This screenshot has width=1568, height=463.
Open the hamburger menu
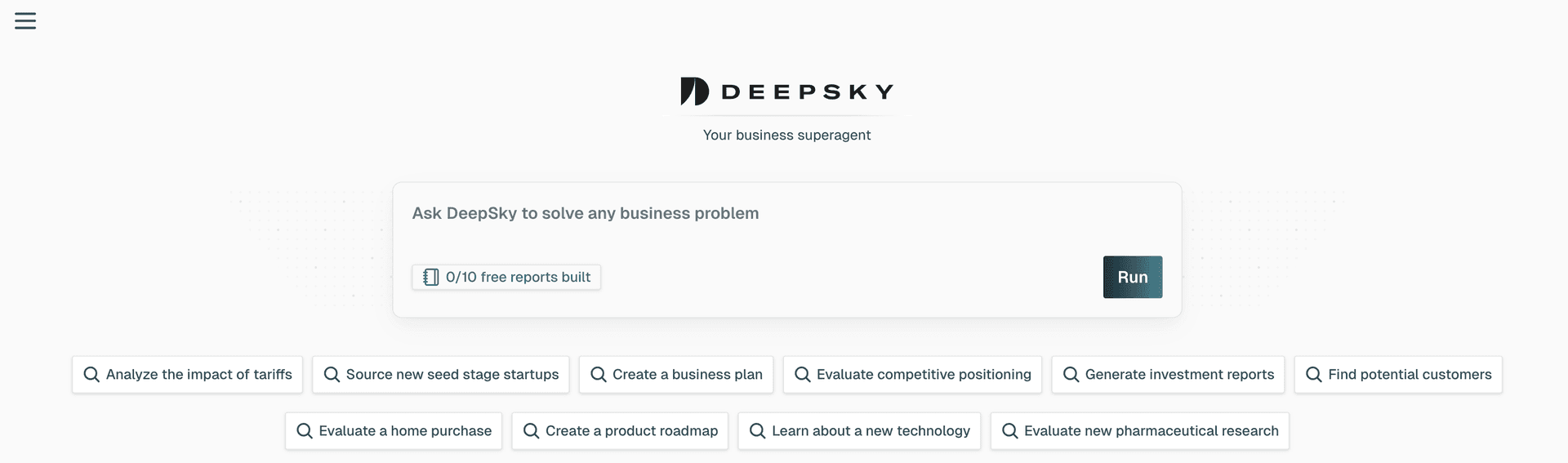[x=25, y=21]
